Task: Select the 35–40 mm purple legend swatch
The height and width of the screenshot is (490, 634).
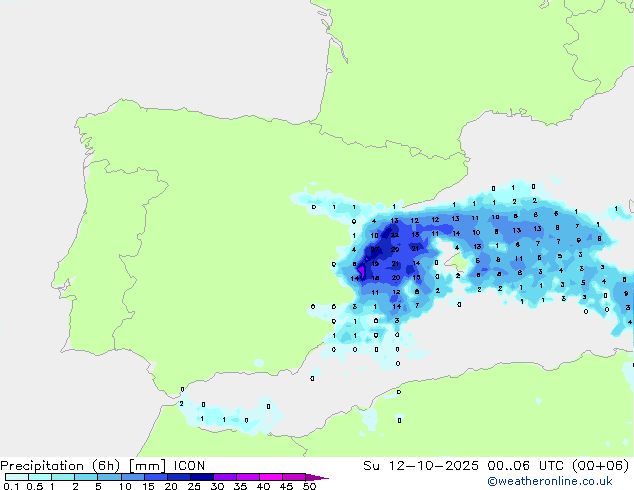Action: tap(248, 477)
